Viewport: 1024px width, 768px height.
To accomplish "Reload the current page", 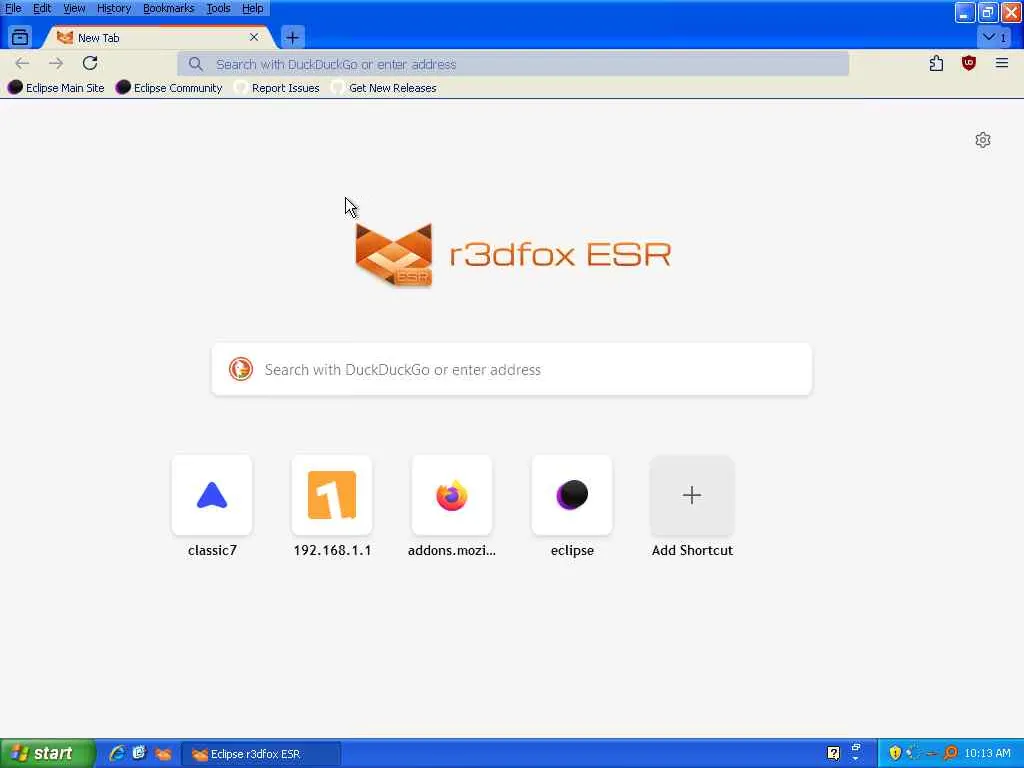I will coord(90,63).
